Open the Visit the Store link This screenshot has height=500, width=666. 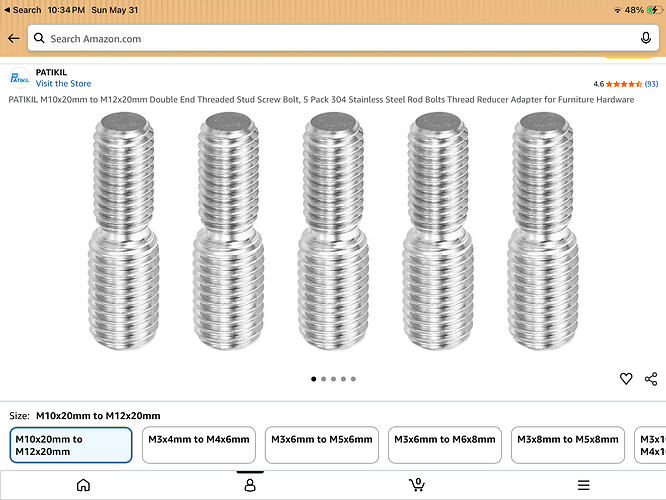point(63,84)
